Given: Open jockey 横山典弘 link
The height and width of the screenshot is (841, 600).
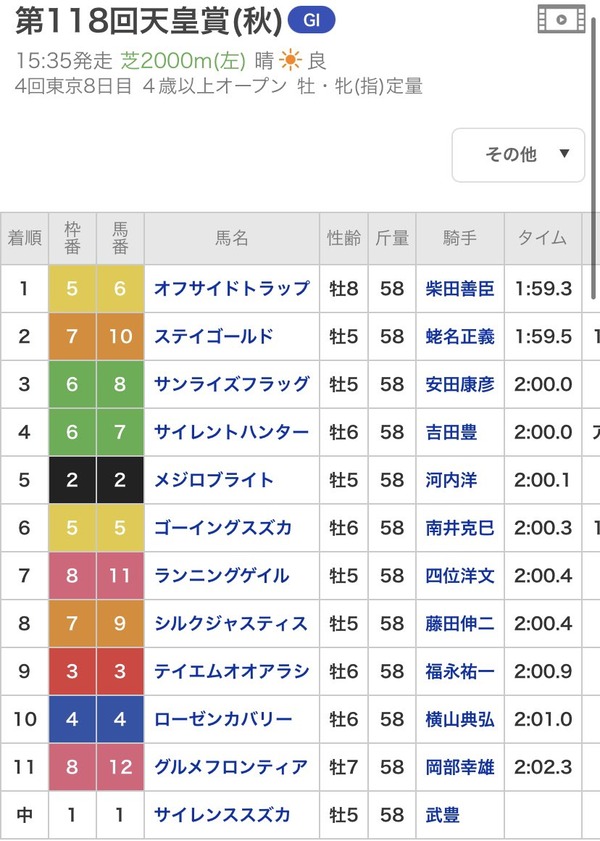Looking at the screenshot, I should click(x=459, y=719).
